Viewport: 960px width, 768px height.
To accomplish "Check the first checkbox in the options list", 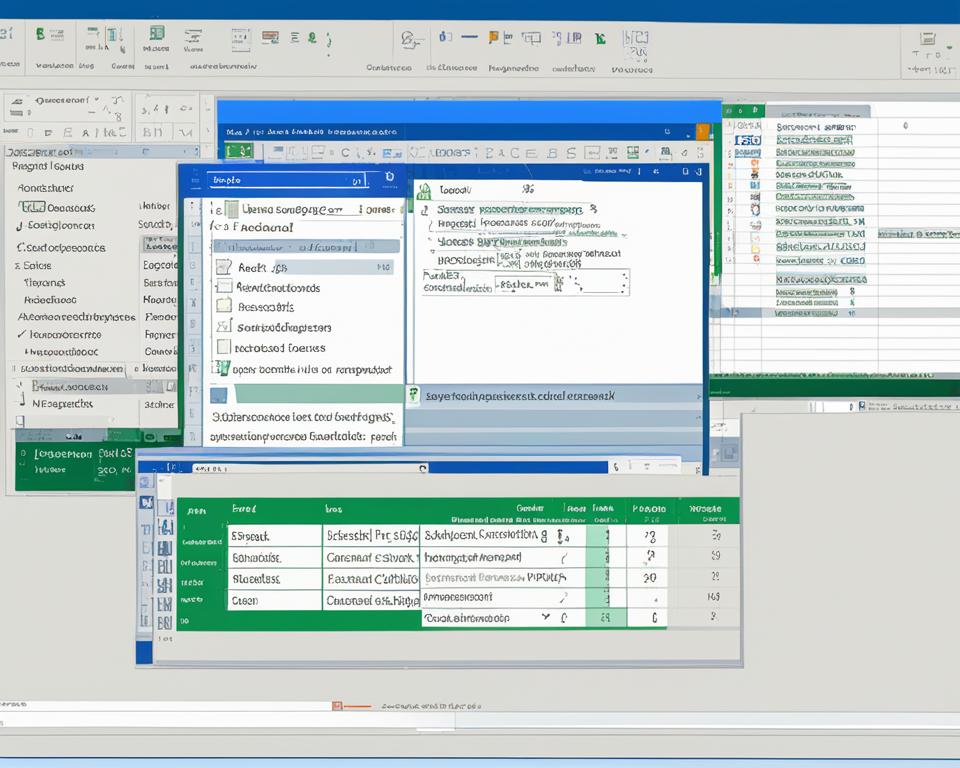I will (x=222, y=267).
